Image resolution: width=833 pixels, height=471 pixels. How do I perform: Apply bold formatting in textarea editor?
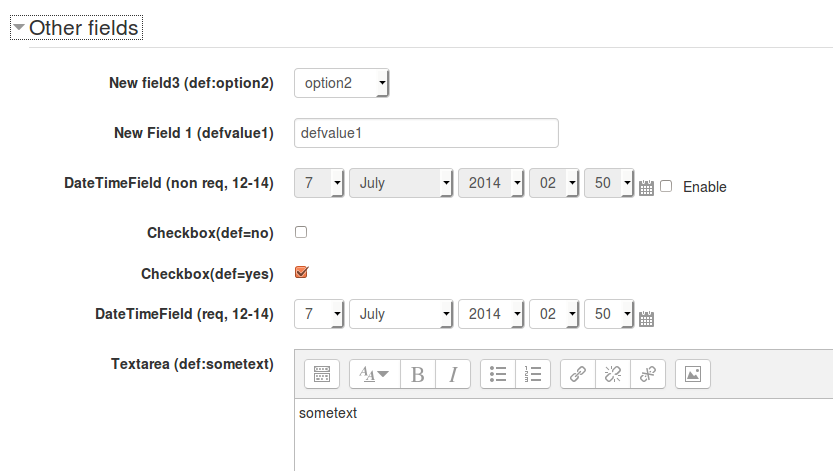[x=418, y=374]
